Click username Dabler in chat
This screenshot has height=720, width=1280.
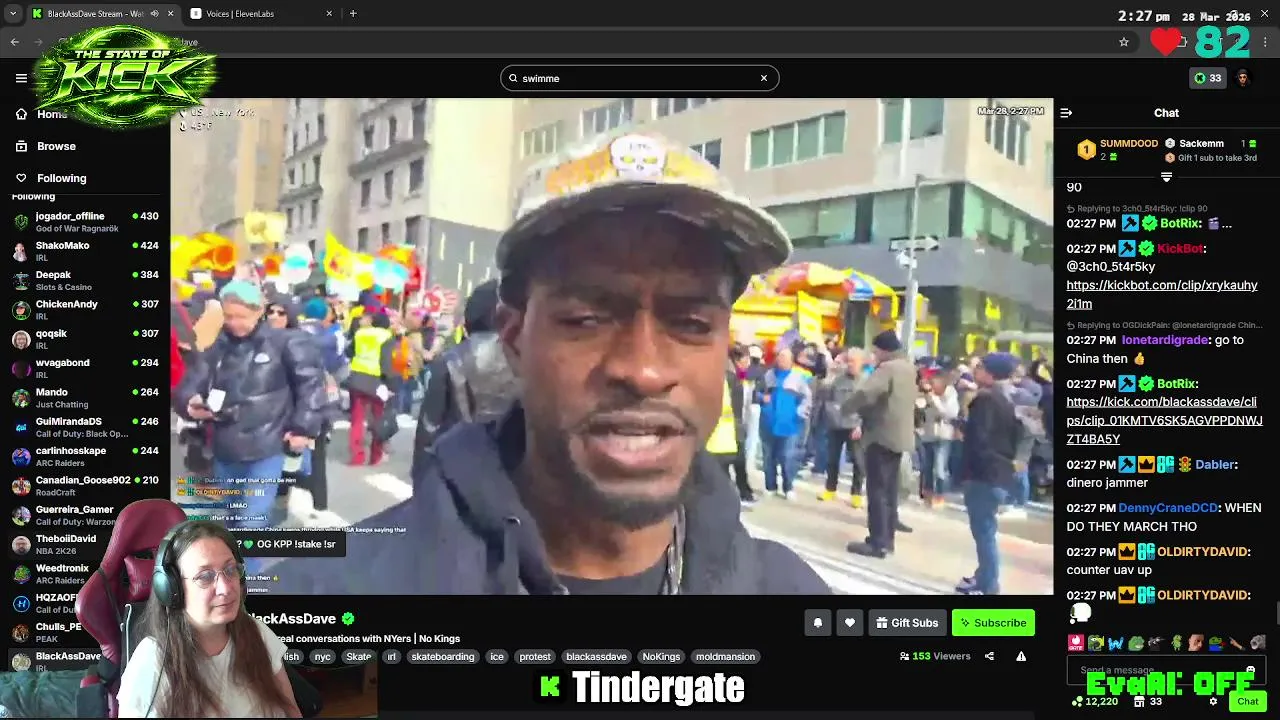[1215, 465]
